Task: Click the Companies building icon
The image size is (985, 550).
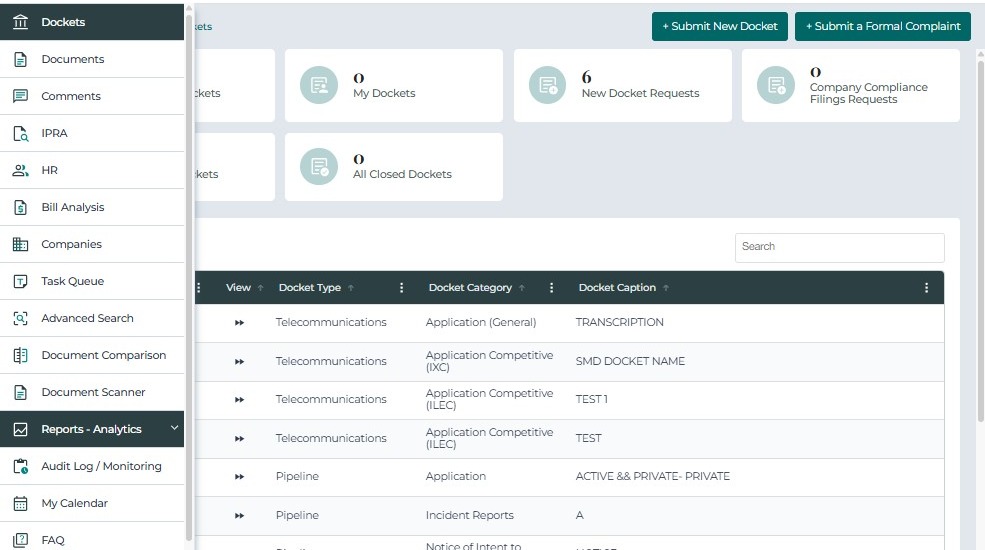Action: (x=20, y=244)
